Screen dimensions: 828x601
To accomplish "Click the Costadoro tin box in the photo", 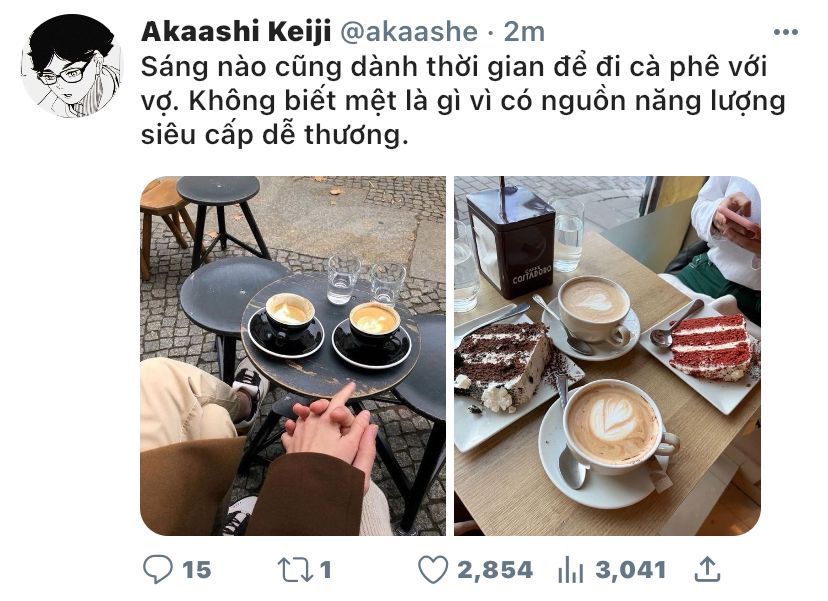I will tap(511, 244).
